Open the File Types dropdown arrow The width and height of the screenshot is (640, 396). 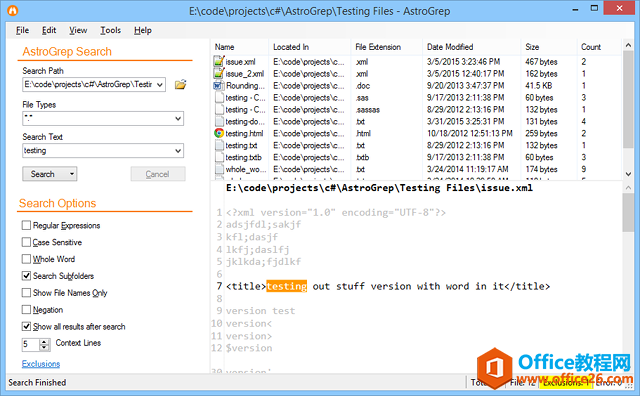tap(178, 118)
